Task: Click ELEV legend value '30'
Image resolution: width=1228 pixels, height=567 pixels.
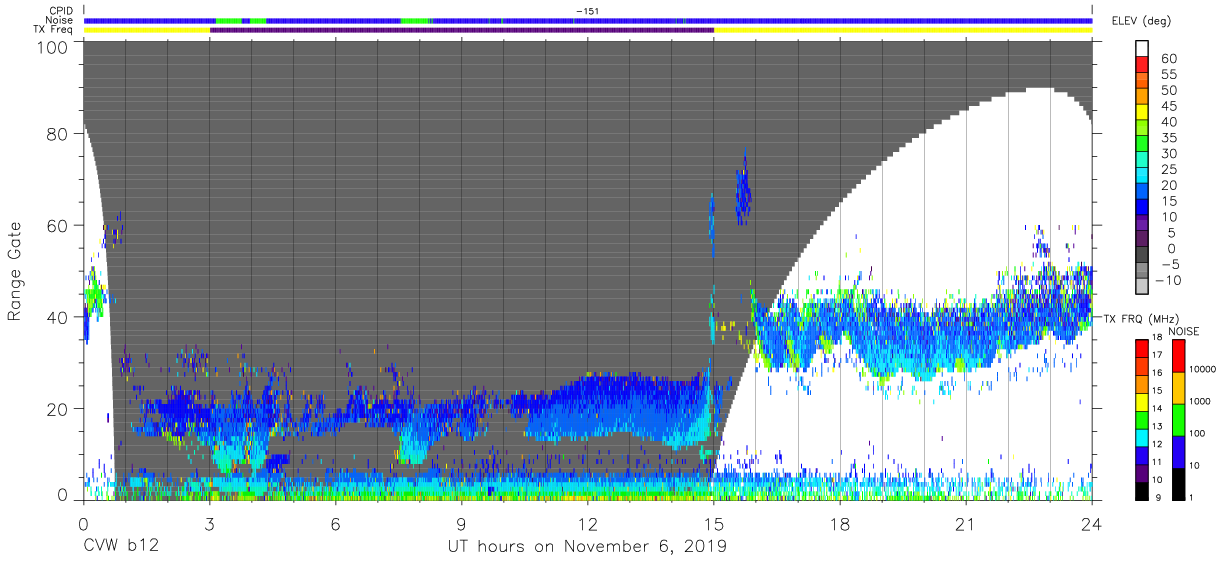Action: coord(1168,154)
